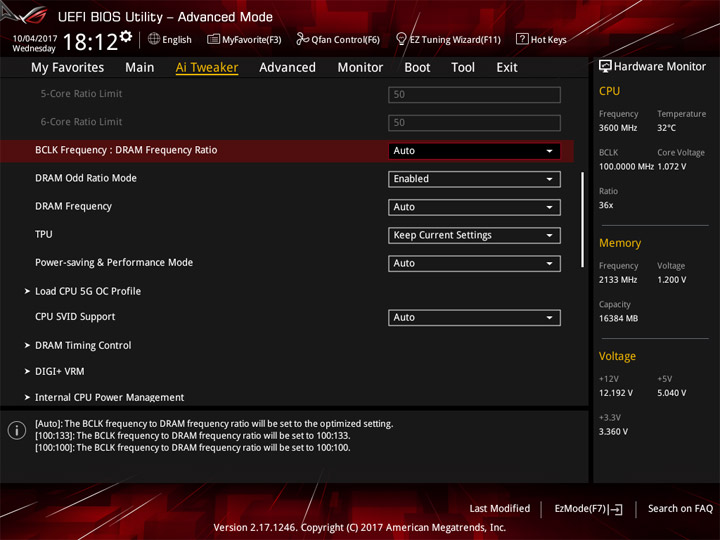Viewport: 720px width, 540px height.
Task: Launch Qfan Control(F6)
Action: pyautogui.click(x=345, y=39)
